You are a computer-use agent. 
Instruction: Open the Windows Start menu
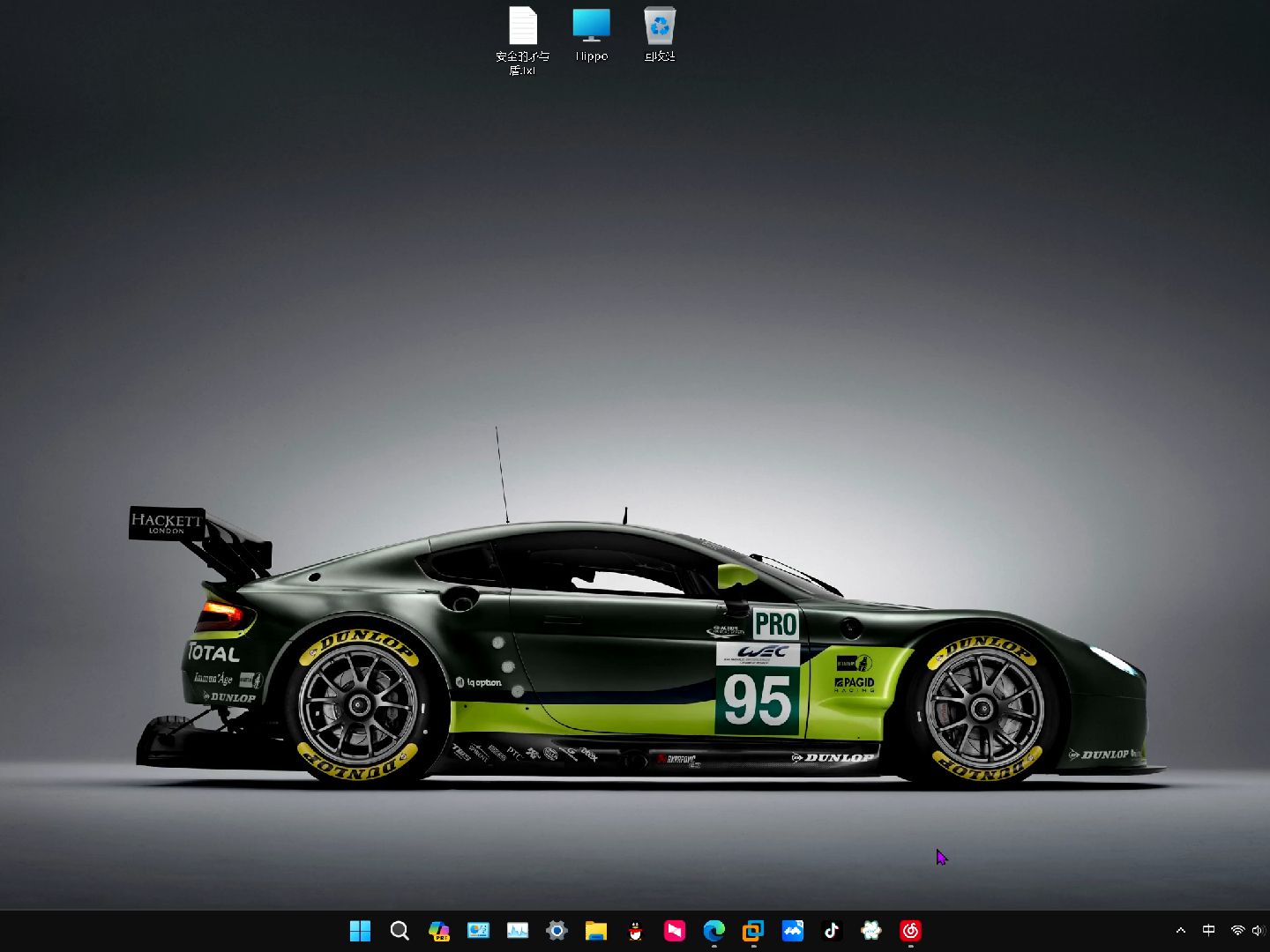click(360, 931)
